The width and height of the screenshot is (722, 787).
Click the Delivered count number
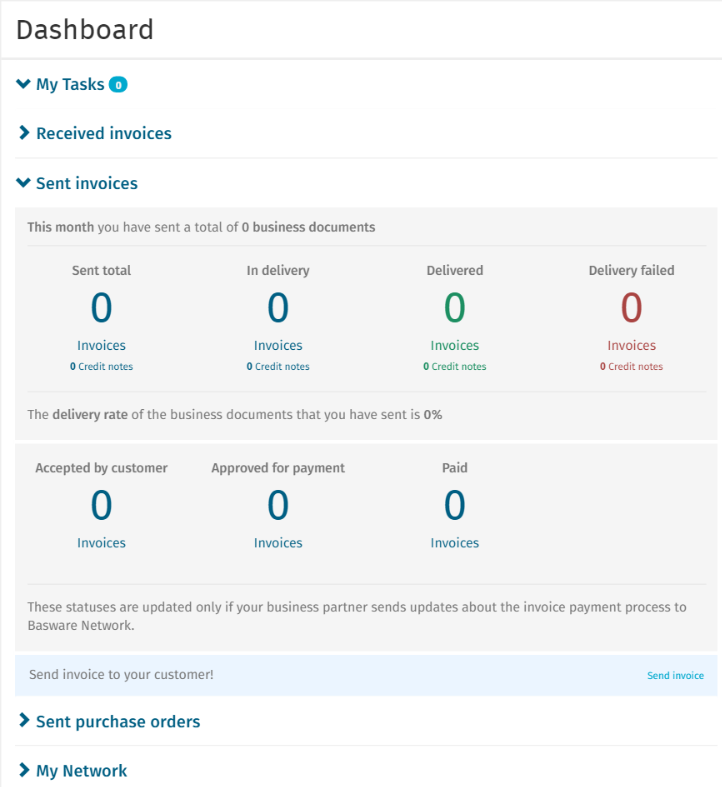coord(455,308)
